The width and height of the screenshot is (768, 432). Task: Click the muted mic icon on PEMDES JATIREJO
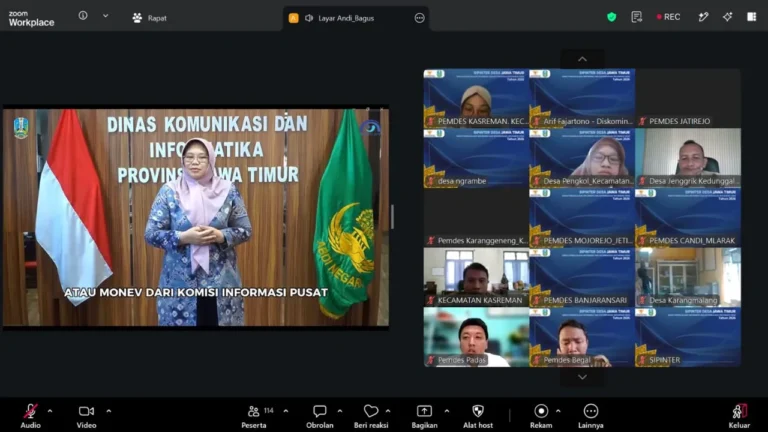pyautogui.click(x=643, y=121)
